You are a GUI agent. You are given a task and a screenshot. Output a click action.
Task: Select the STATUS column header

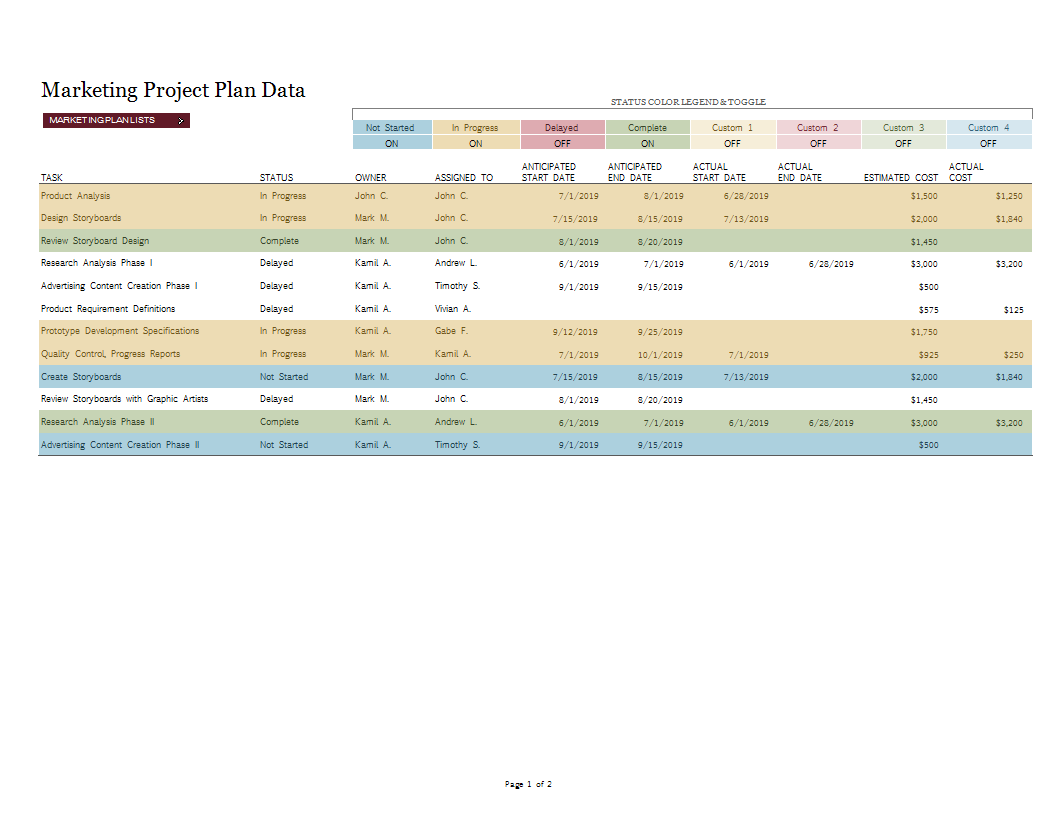point(276,178)
